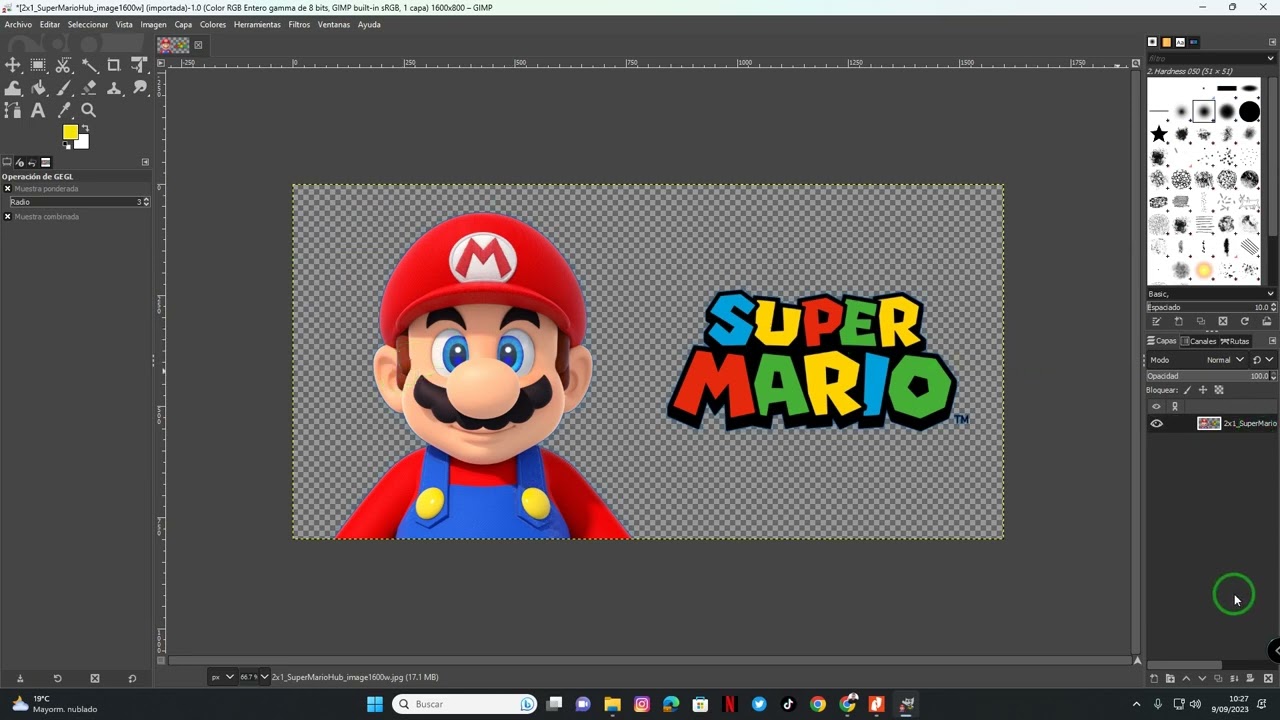Select the Zoom magnifier tool

click(89, 111)
